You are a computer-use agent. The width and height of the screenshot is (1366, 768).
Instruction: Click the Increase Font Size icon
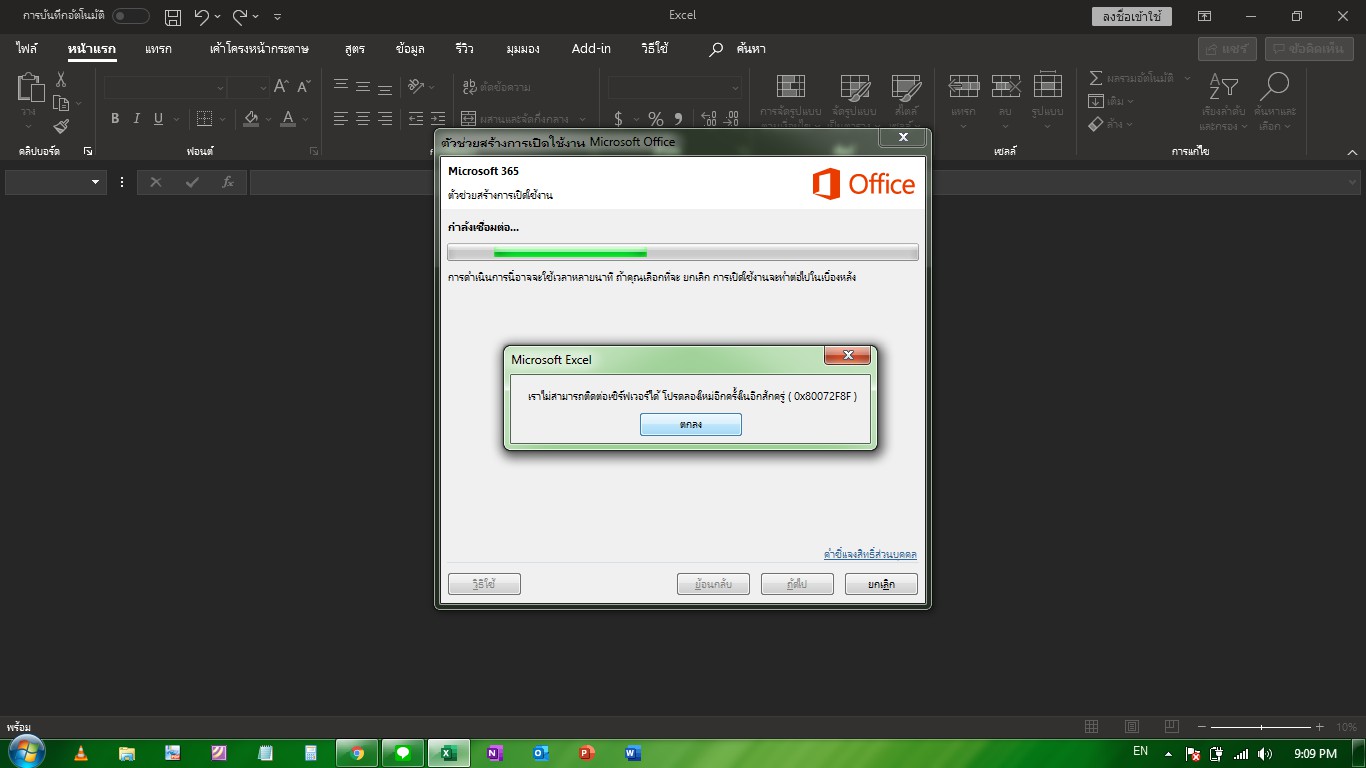(x=281, y=87)
